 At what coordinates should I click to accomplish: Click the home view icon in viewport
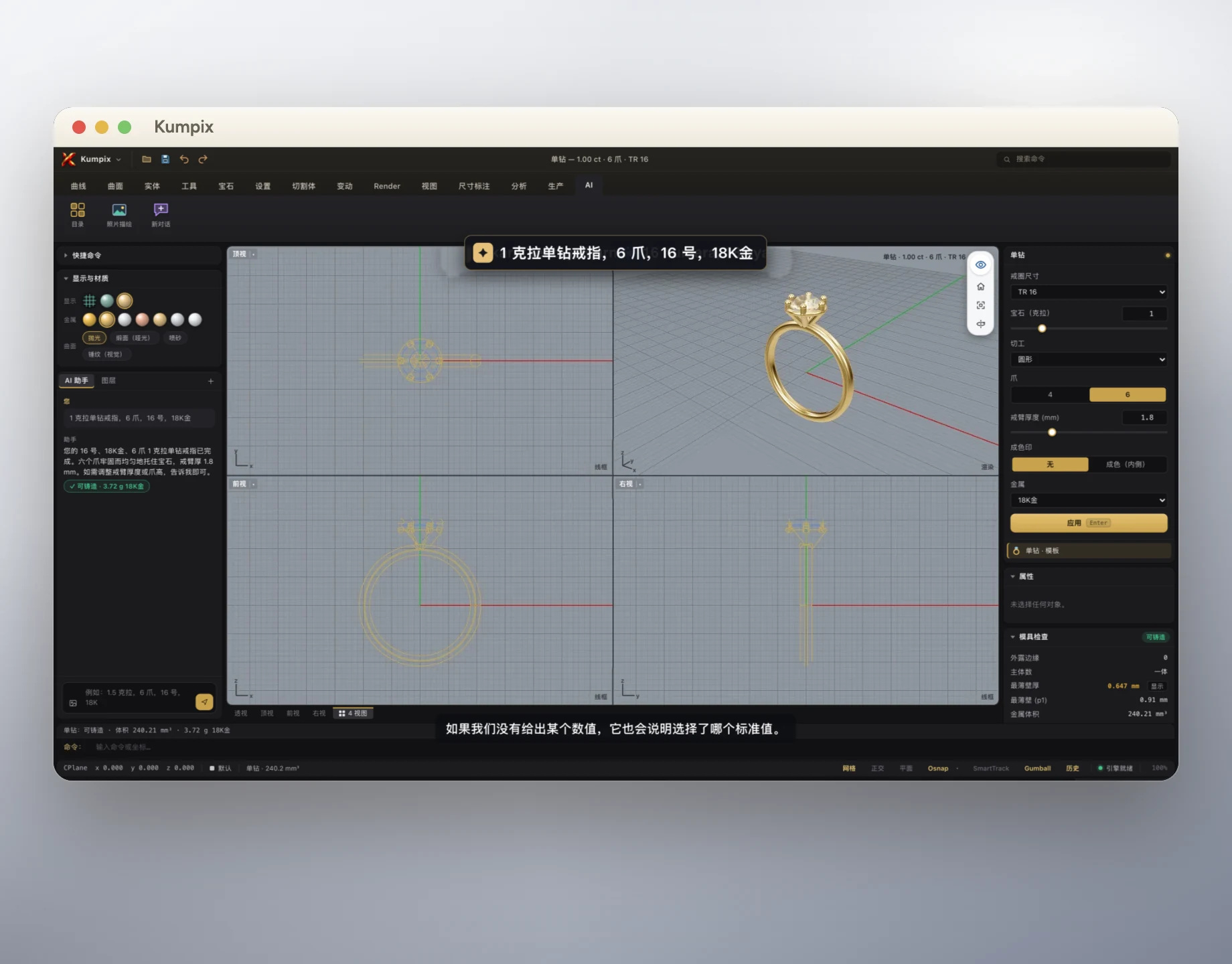980,287
